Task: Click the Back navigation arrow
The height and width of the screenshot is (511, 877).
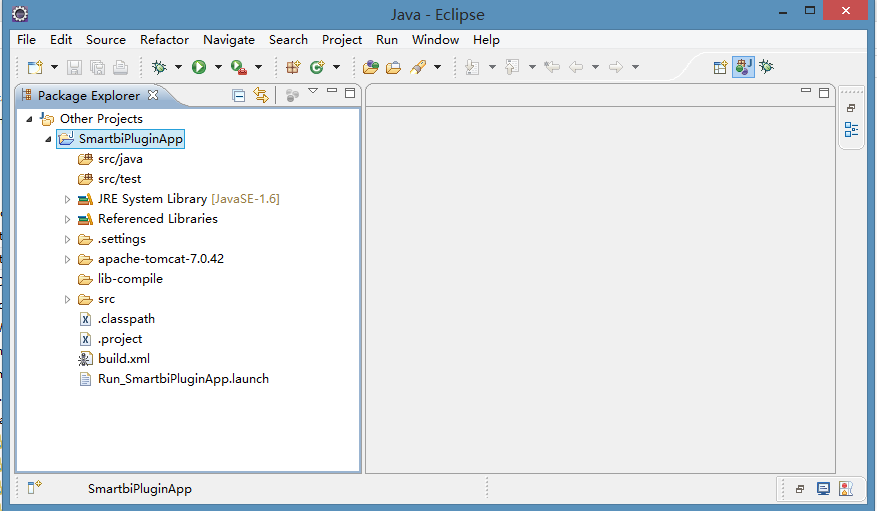Action: pyautogui.click(x=576, y=67)
